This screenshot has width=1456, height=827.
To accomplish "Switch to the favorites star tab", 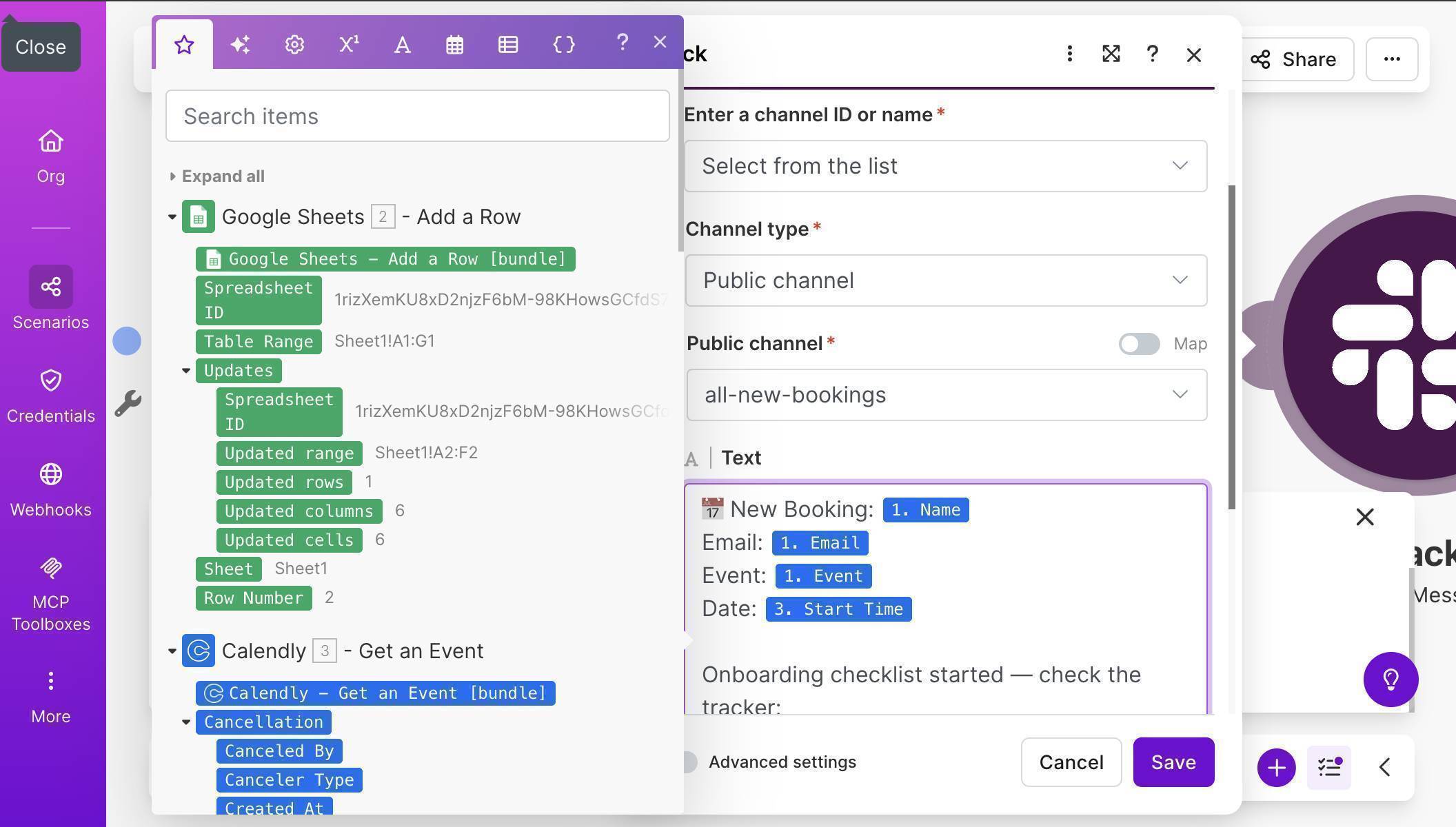I will point(183,44).
